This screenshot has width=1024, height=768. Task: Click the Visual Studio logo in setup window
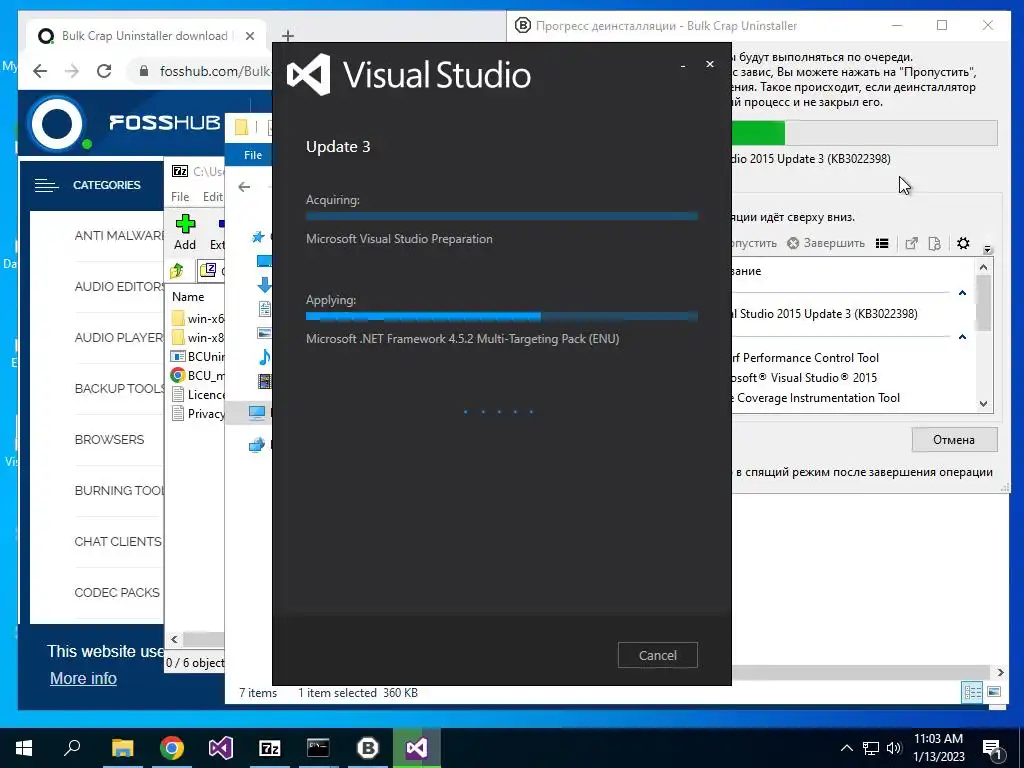click(409, 74)
